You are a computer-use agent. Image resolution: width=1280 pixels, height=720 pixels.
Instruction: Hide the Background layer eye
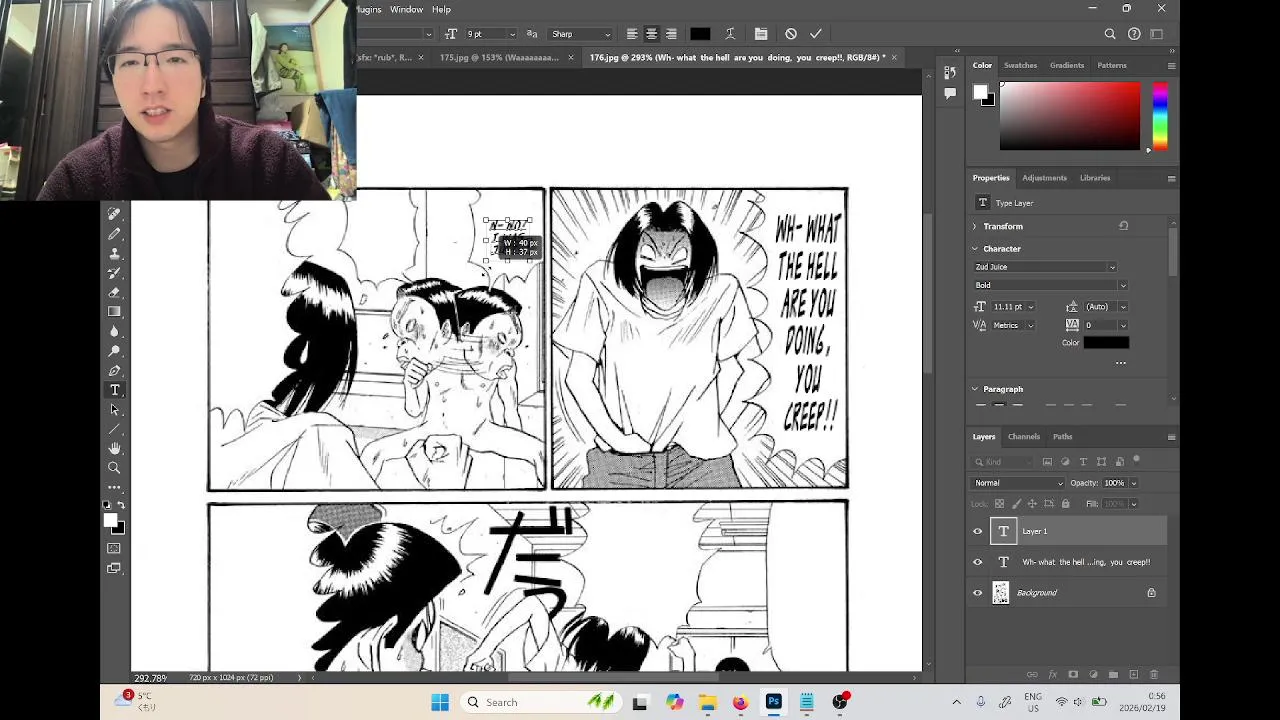tap(978, 593)
